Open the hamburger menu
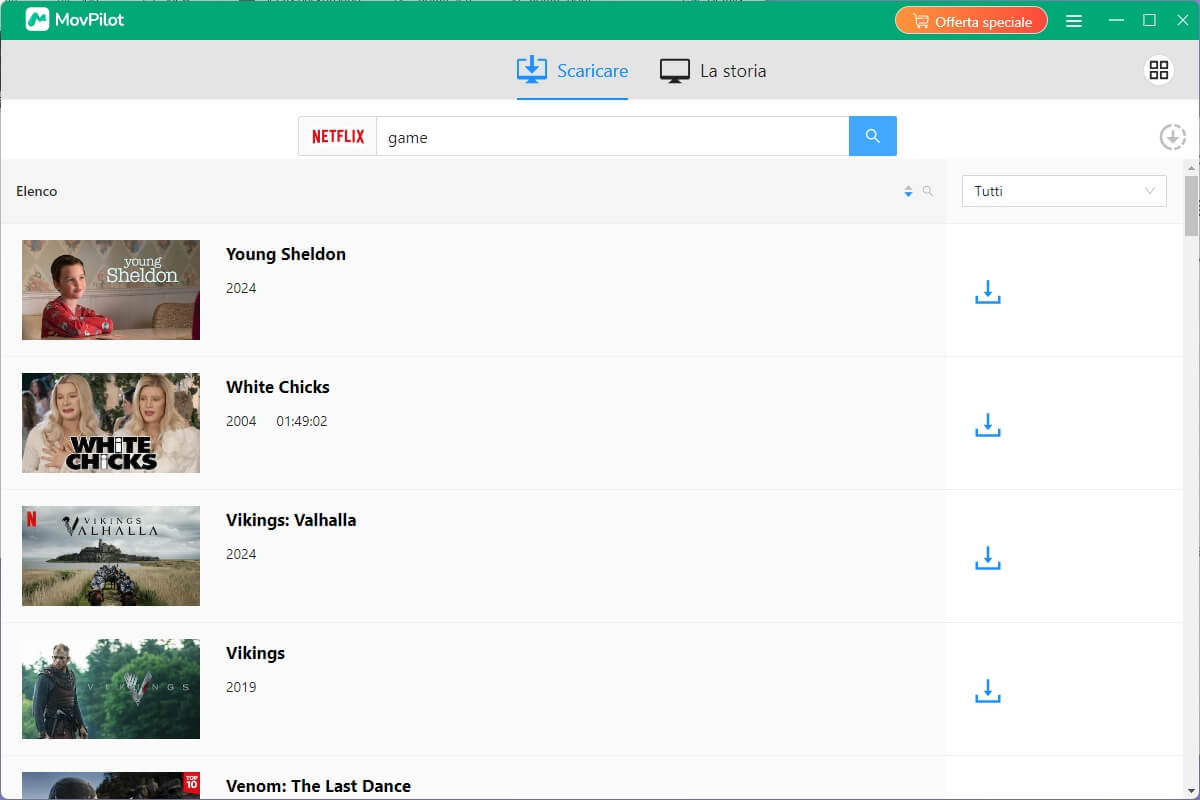1200x800 pixels. [1074, 21]
